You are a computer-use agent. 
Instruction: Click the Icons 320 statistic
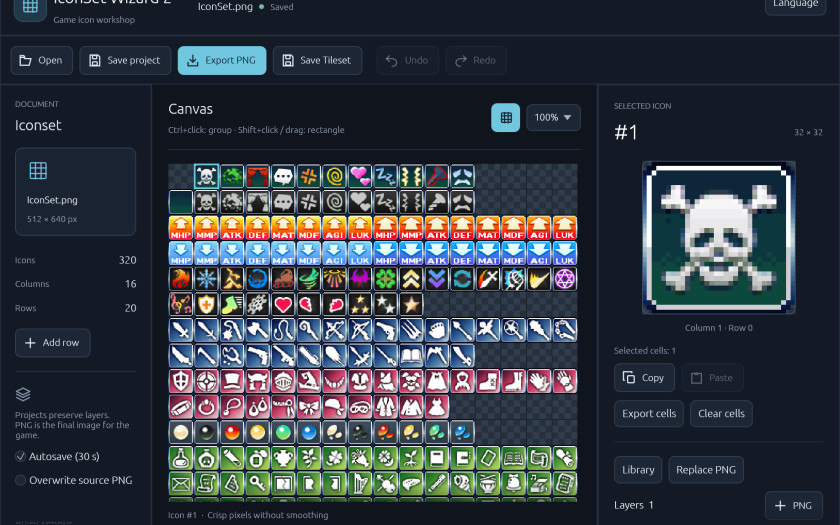[x=76, y=260]
